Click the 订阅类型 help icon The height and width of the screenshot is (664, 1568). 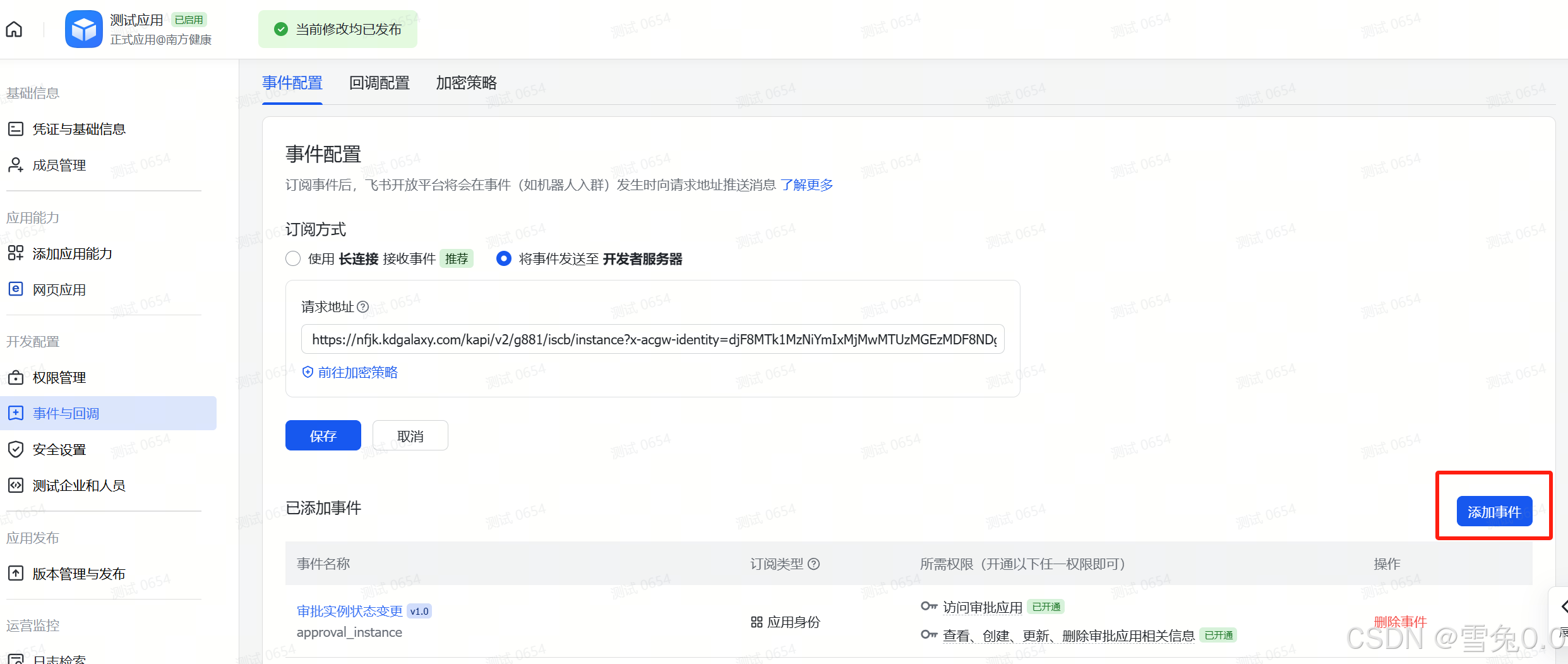tap(814, 564)
